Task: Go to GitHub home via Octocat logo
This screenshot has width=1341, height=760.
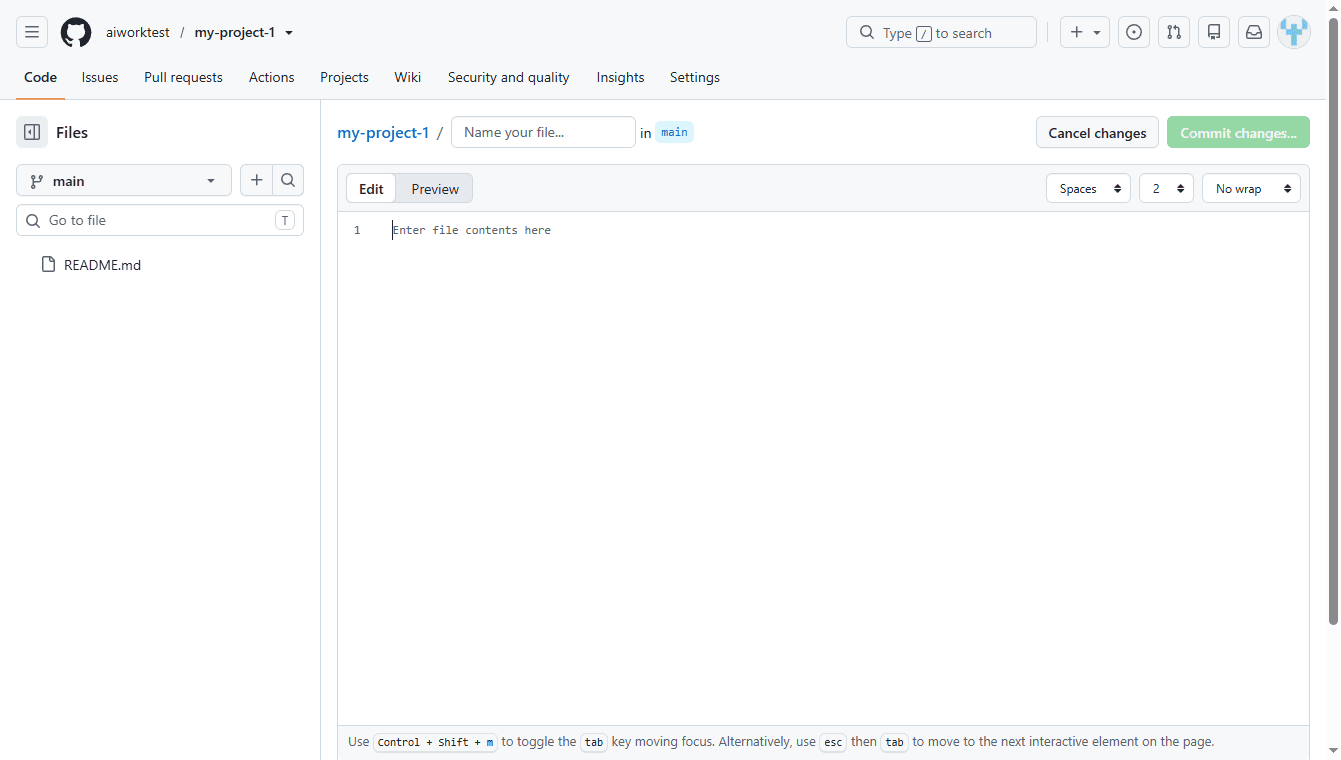Action: (76, 32)
